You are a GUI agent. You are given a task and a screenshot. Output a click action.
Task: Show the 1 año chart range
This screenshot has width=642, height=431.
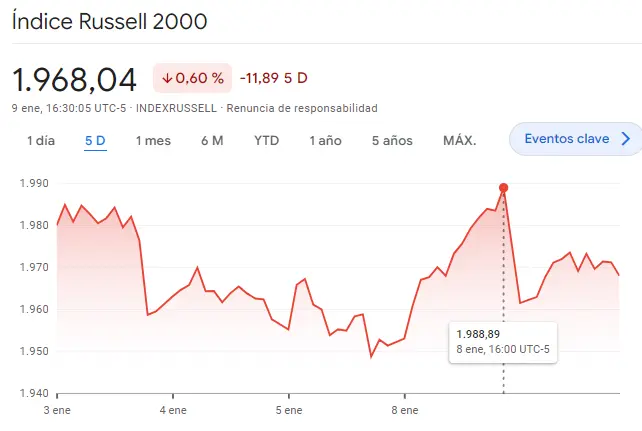[325, 140]
